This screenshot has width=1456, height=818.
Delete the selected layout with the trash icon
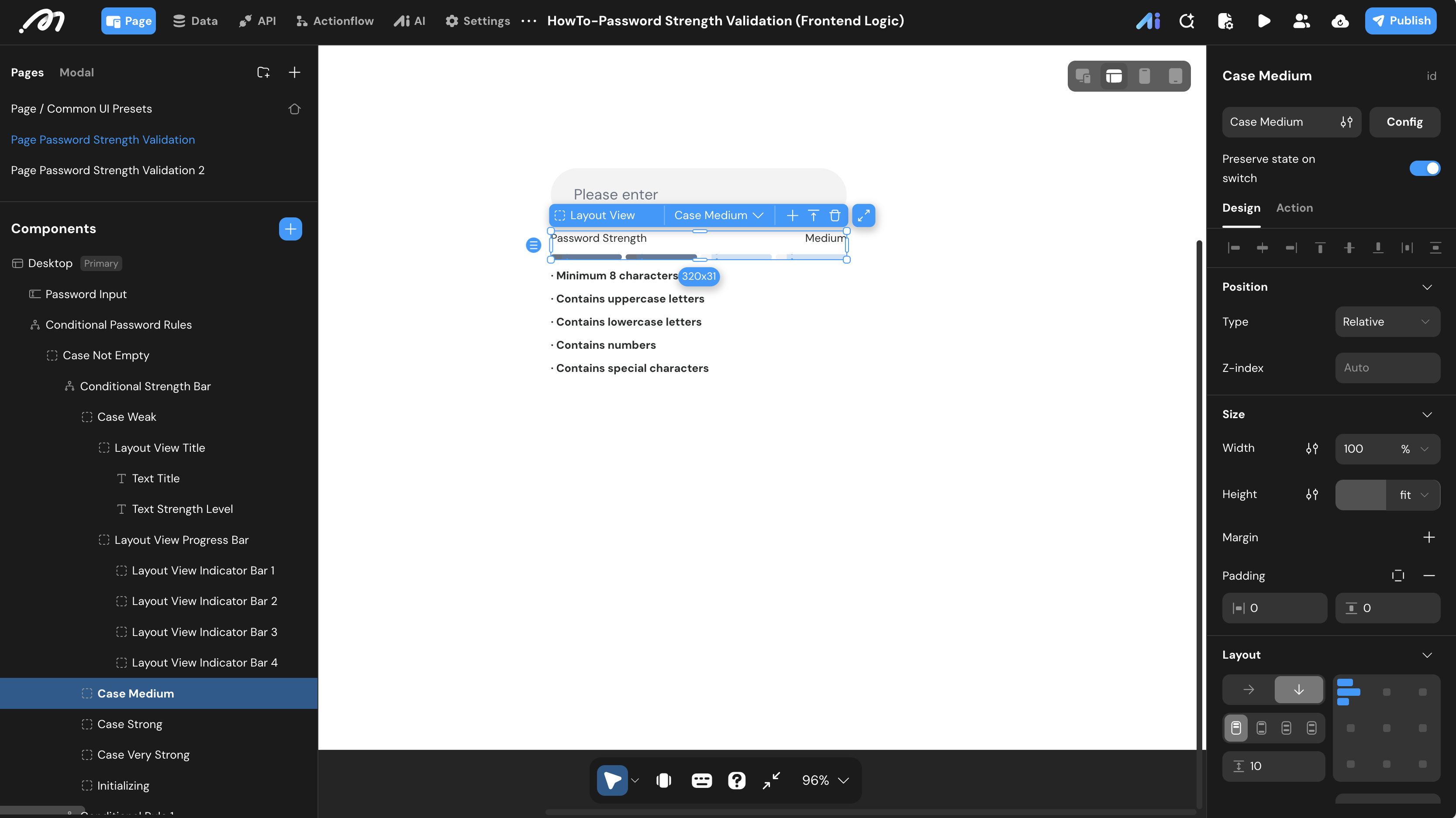835,215
